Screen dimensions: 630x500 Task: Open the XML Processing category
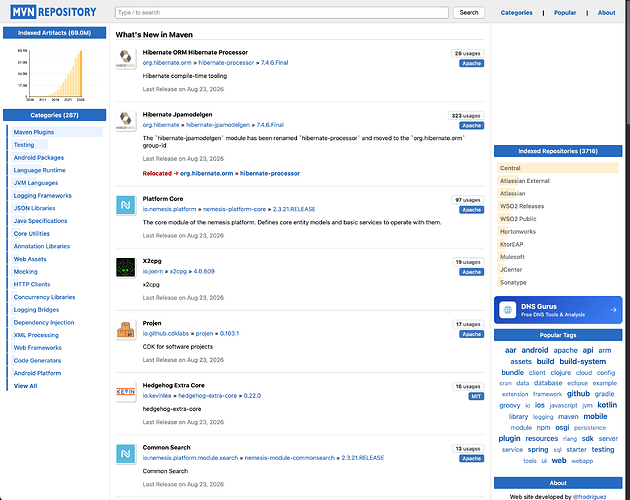click(x=36, y=335)
